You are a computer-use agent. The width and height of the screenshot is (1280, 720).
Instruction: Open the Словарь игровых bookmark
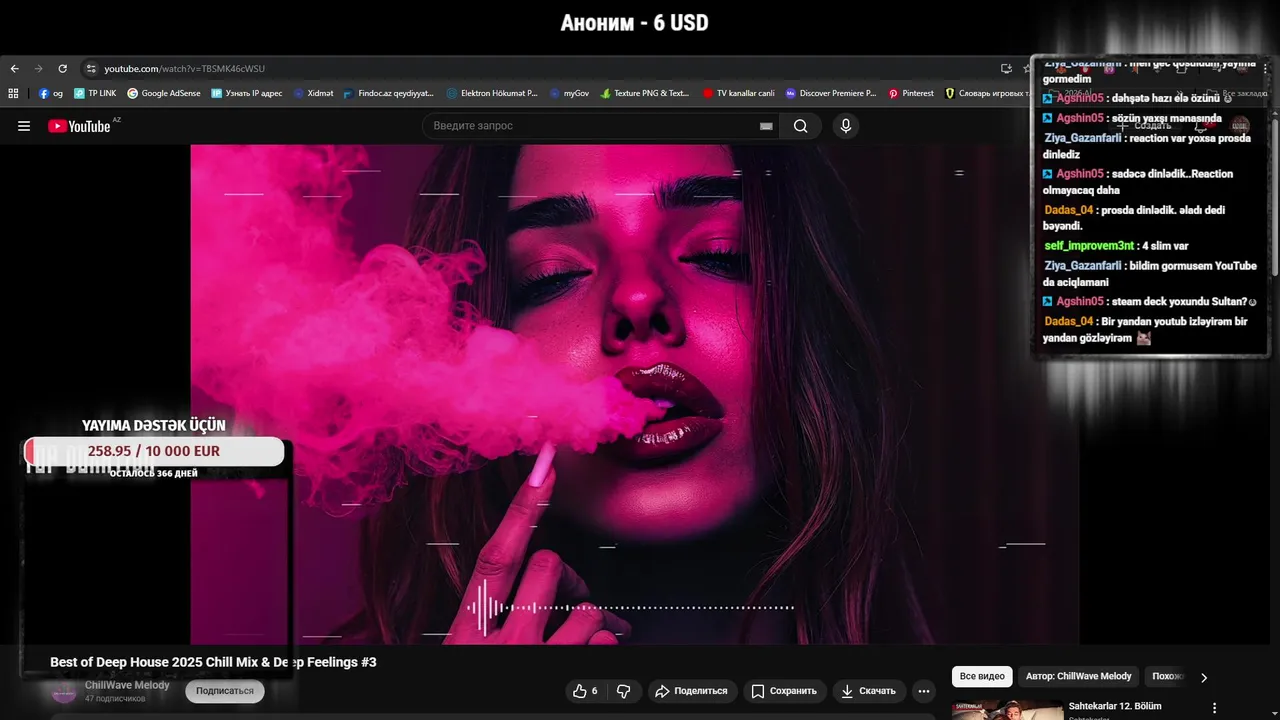pos(987,93)
